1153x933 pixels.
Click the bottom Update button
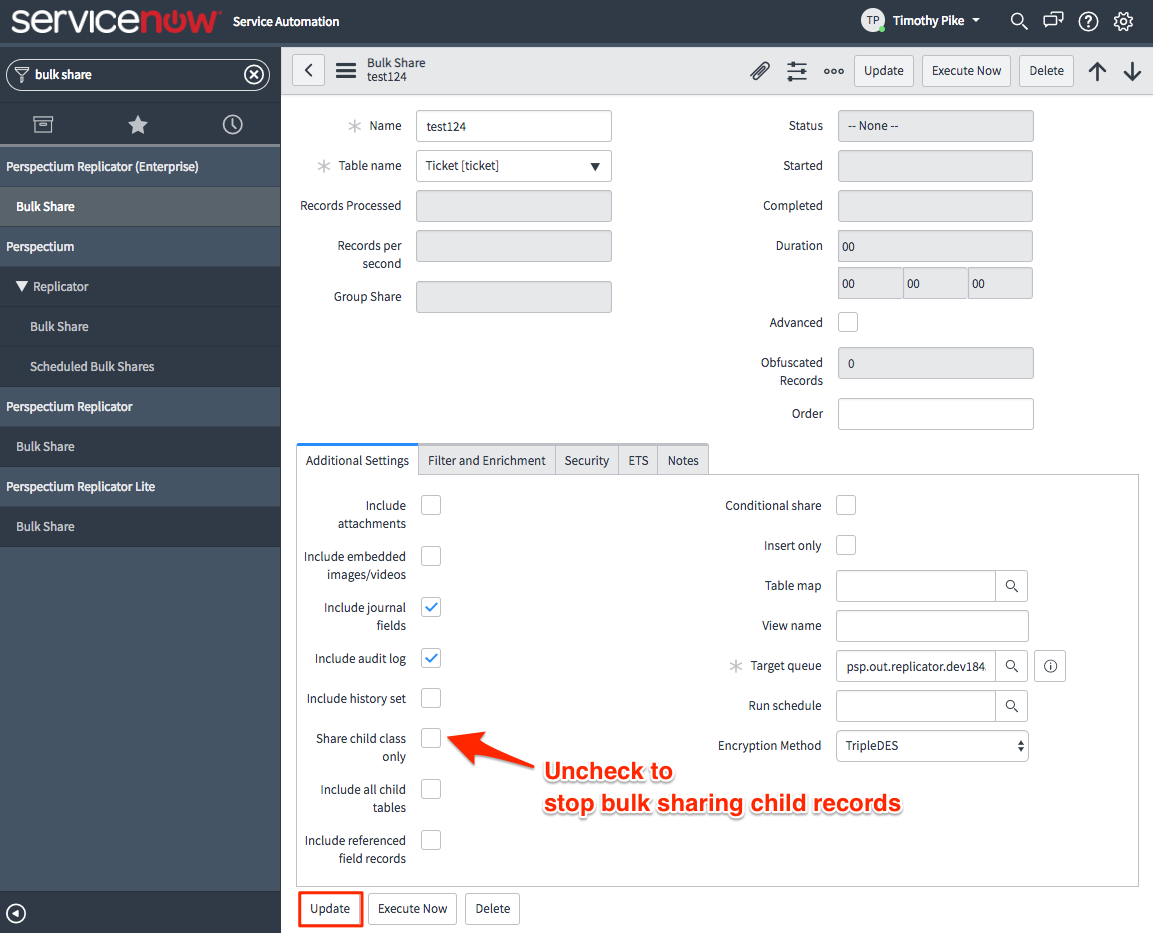click(x=330, y=909)
